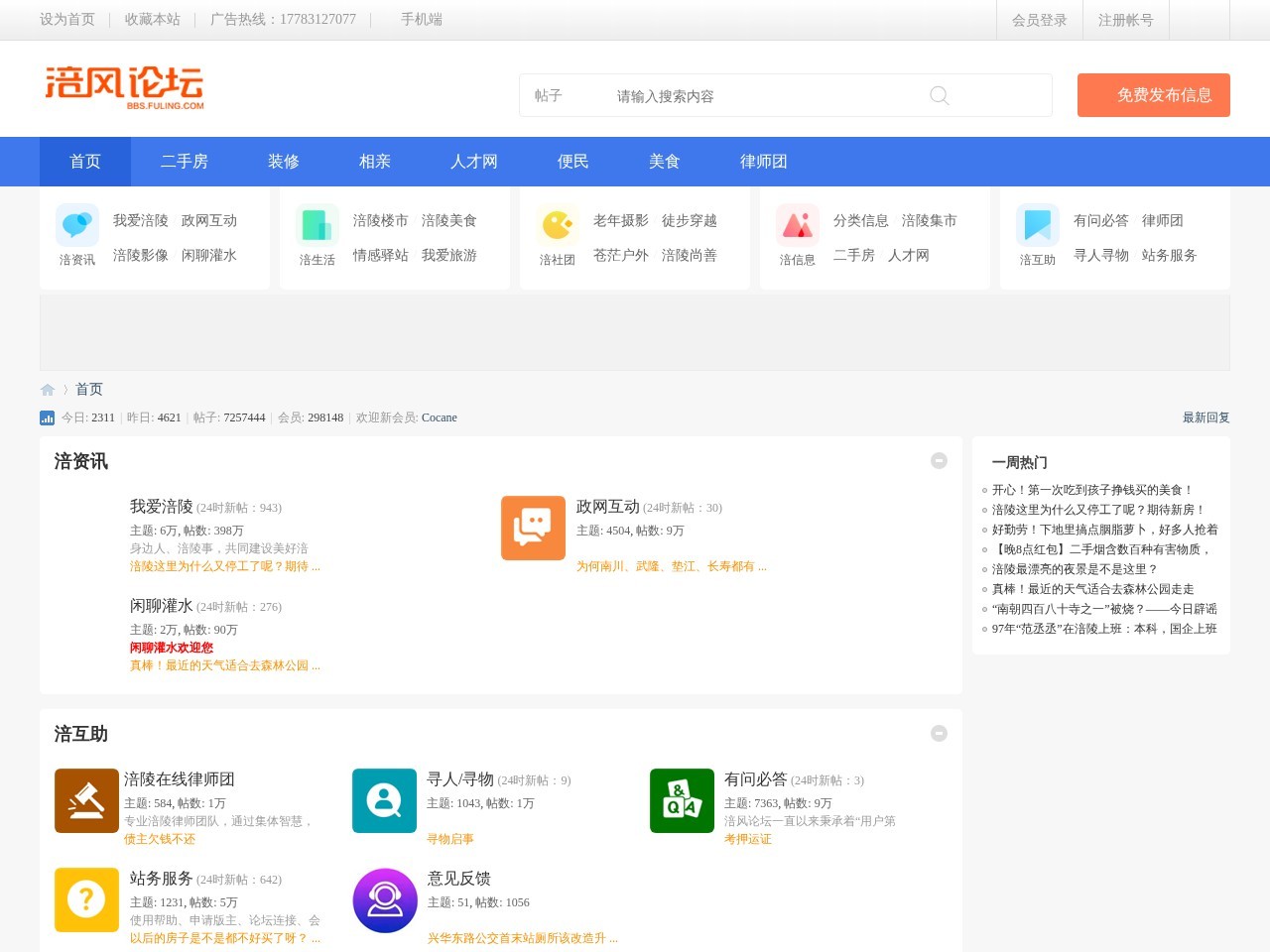Open the 涪信息 red mountain icon
Screen dimensions: 1270x952
[x=798, y=225]
